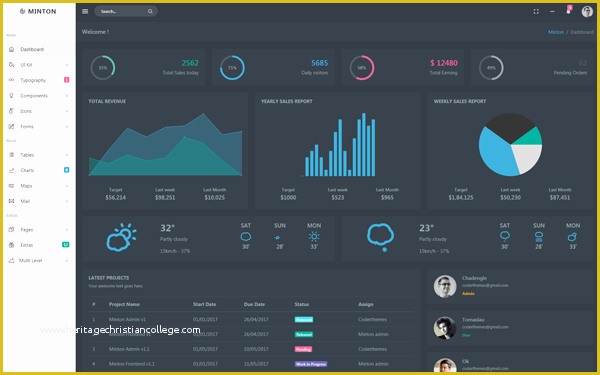Enter fullscreen with the top bar icon
Screen dimensions: 600x375
coord(536,11)
